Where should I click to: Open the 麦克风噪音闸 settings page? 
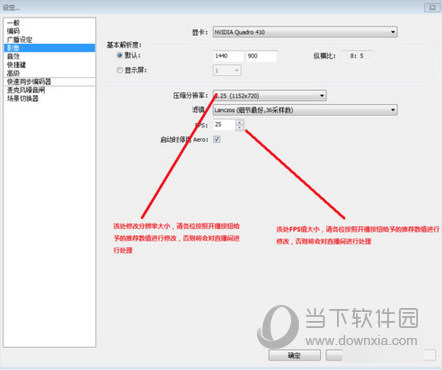(x=26, y=90)
